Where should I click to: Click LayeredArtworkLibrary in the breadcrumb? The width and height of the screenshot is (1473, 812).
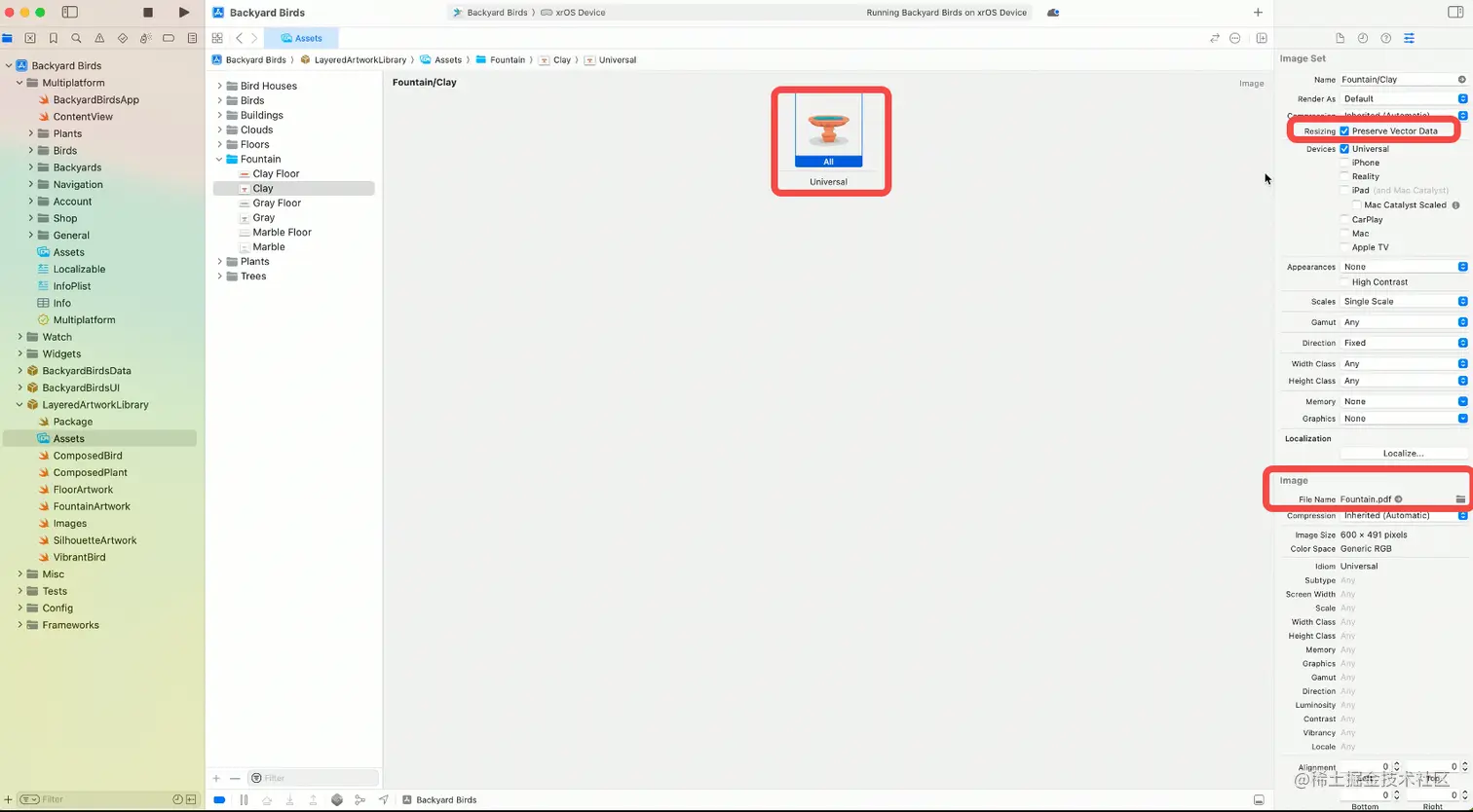pyautogui.click(x=354, y=59)
